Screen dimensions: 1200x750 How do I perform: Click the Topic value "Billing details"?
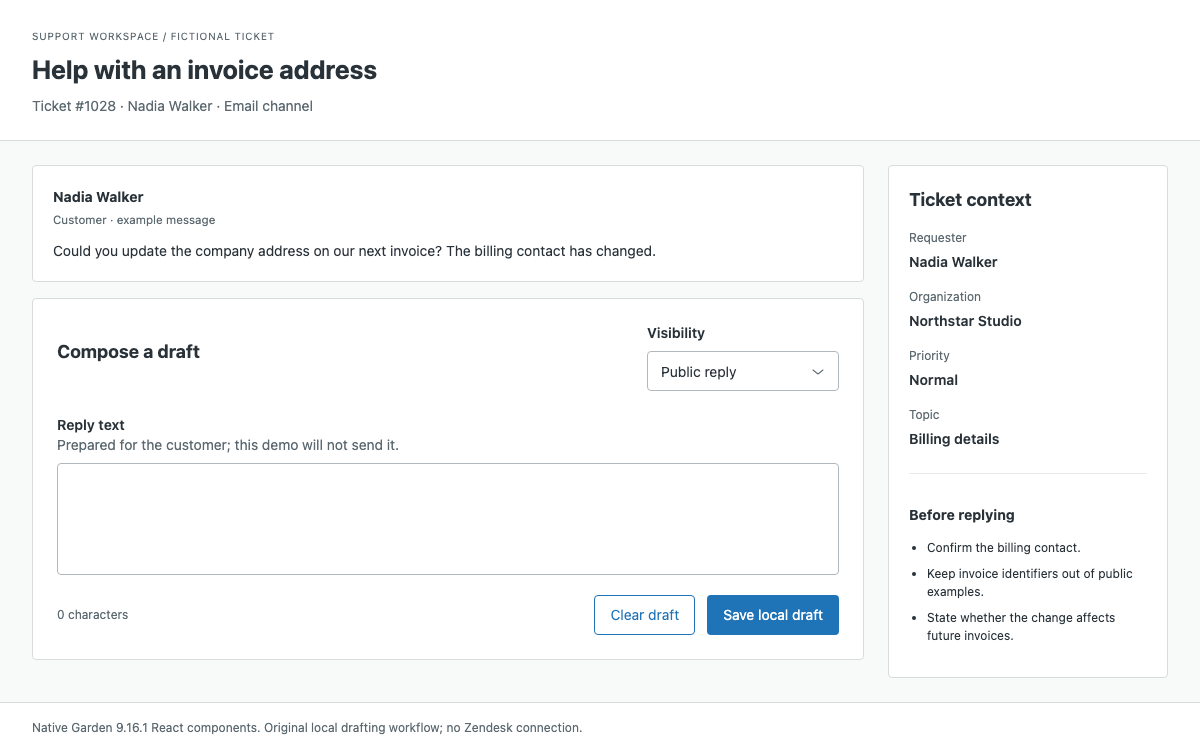tap(954, 439)
